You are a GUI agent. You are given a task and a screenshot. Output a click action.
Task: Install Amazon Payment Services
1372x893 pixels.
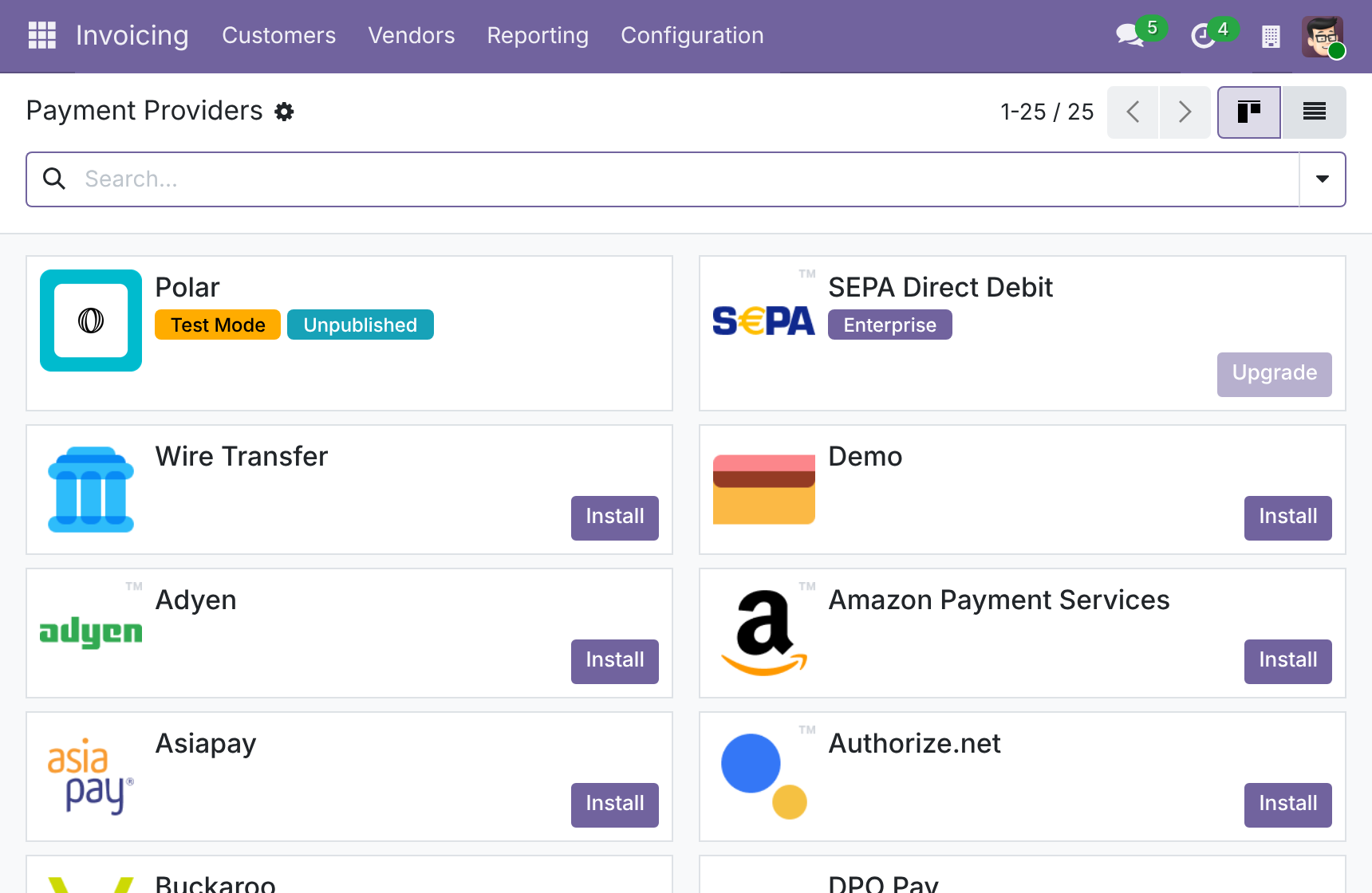pos(1288,662)
